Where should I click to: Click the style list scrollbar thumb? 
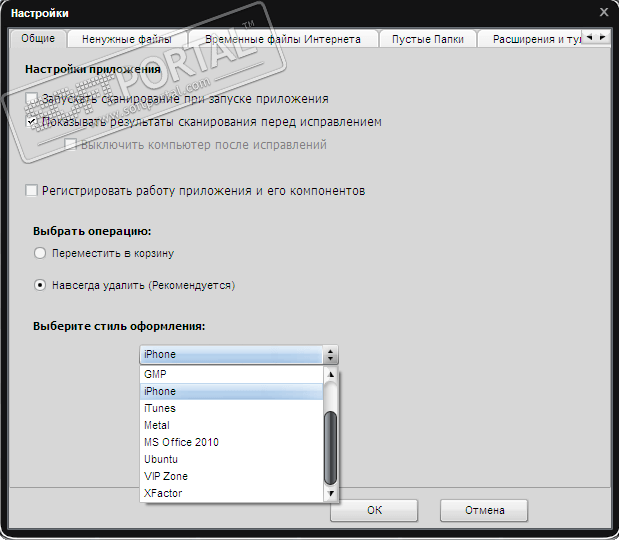click(x=330, y=448)
